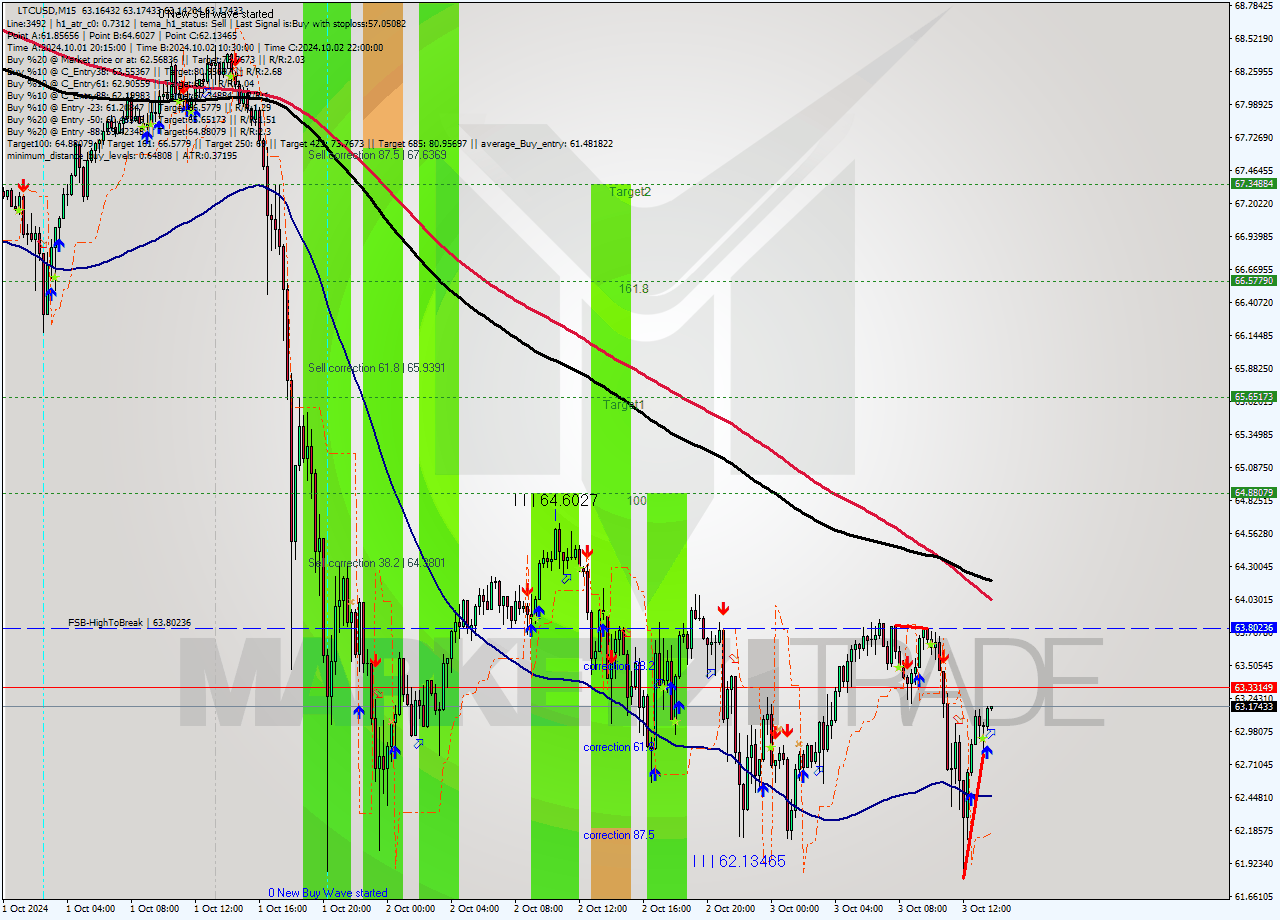Click the 62.18575 price scale value
1280x920 pixels.
[x=1254, y=831]
